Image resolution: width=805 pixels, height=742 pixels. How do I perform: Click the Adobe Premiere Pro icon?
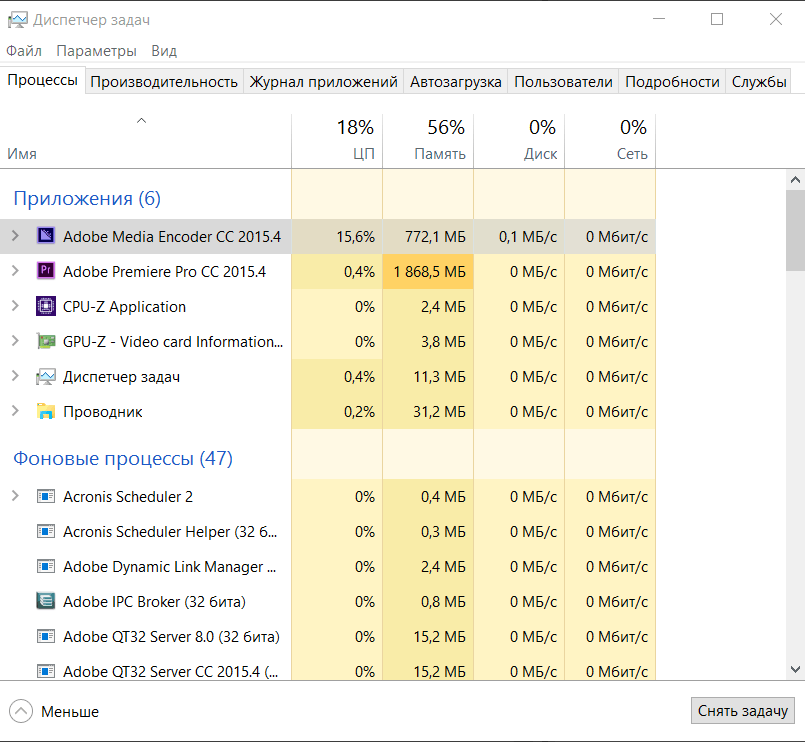46,271
